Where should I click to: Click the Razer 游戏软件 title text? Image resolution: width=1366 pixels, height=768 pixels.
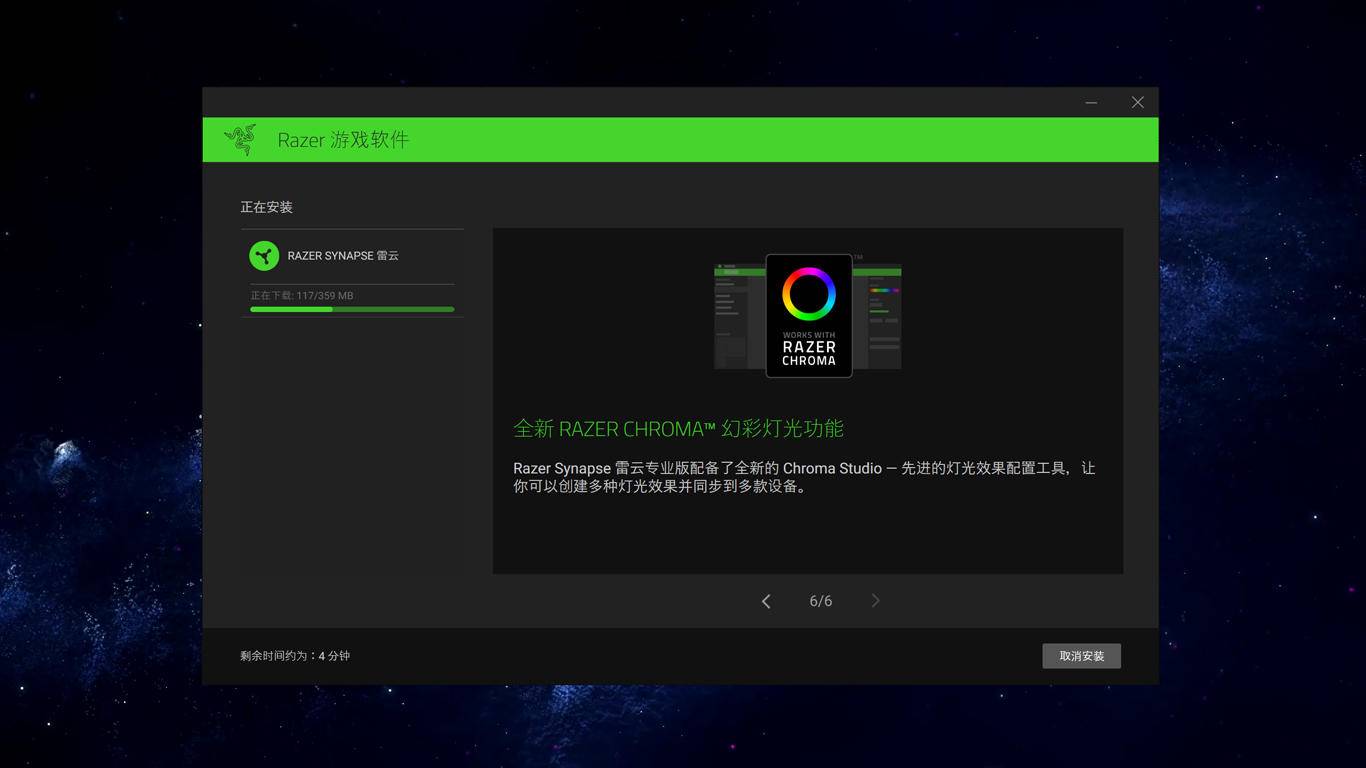[x=343, y=140]
